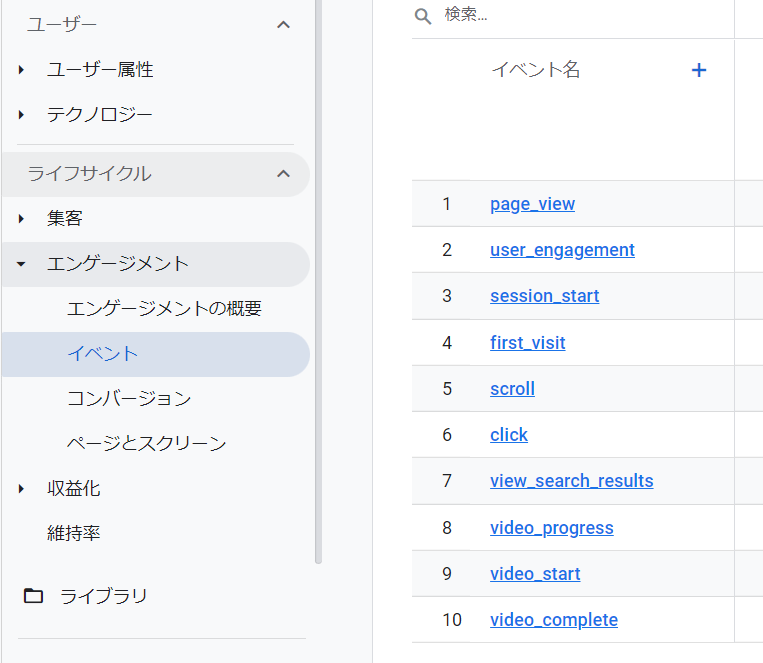Image resolution: width=763 pixels, height=663 pixels.
Task: Expand the 収益化 menu arrow
Action: 21,489
